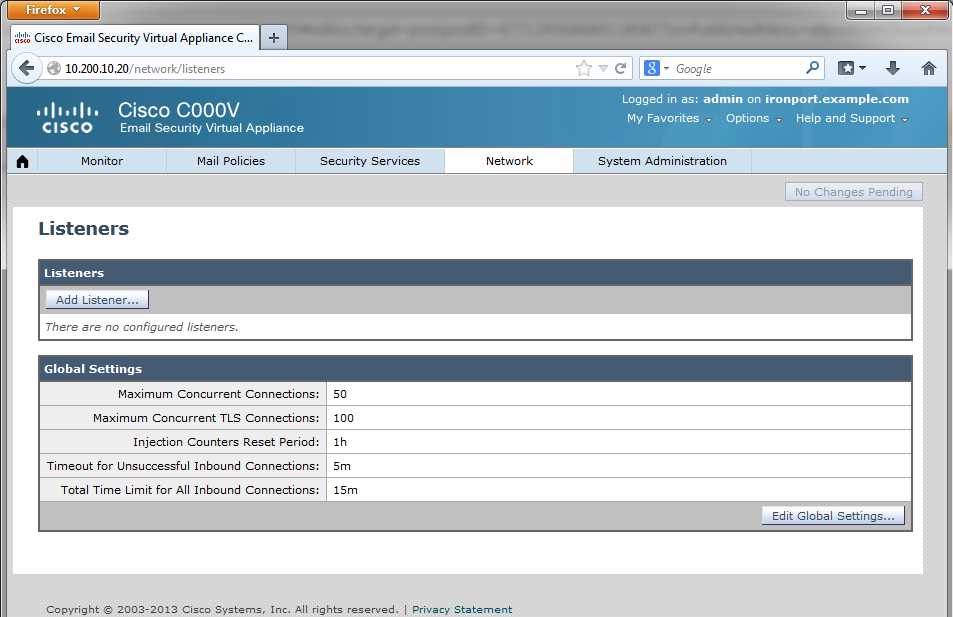Click the Add Listener button
Viewport: 953px width, 617px height.
coord(95,298)
